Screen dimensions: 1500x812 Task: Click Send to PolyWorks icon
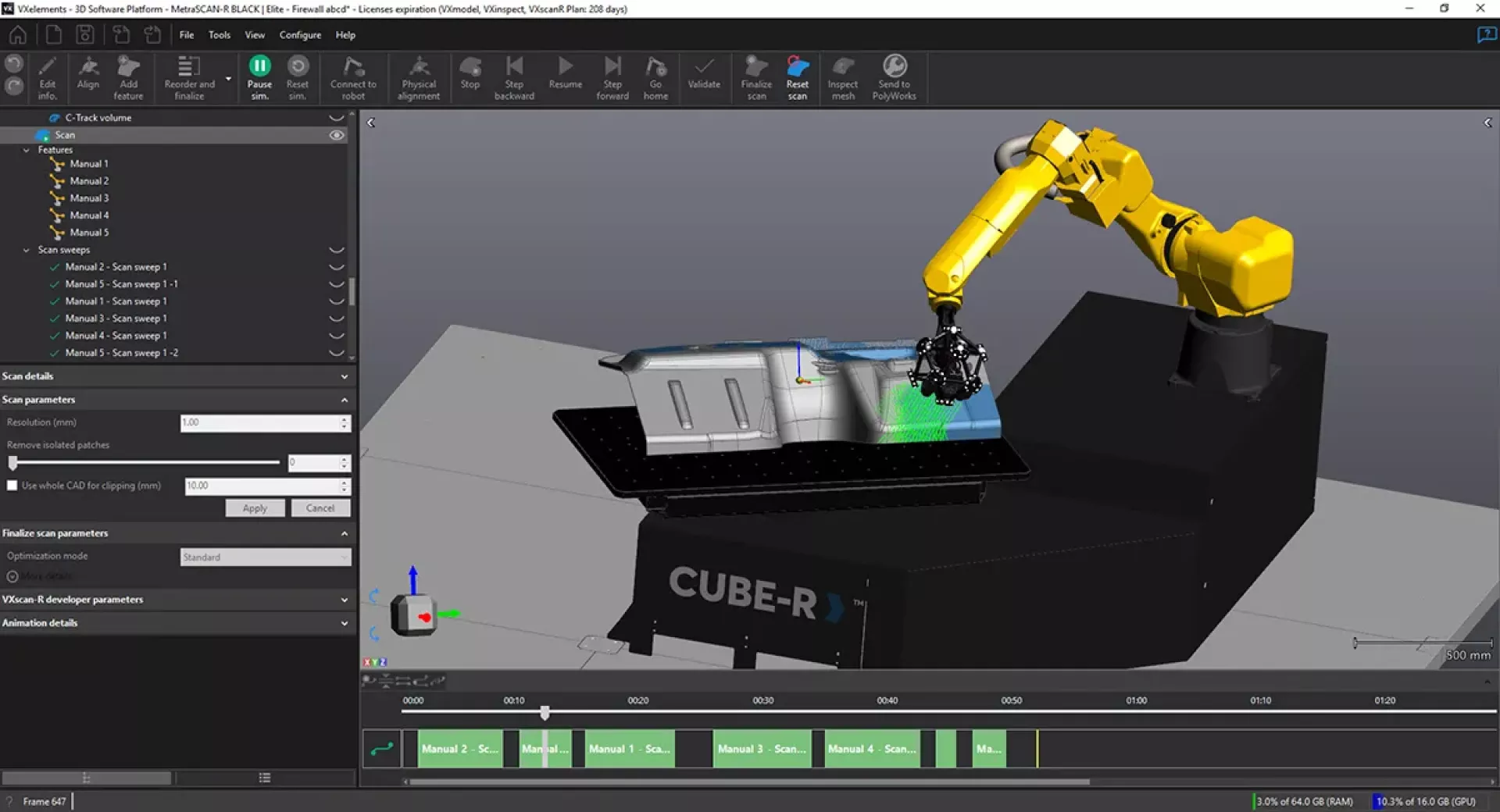tap(894, 67)
